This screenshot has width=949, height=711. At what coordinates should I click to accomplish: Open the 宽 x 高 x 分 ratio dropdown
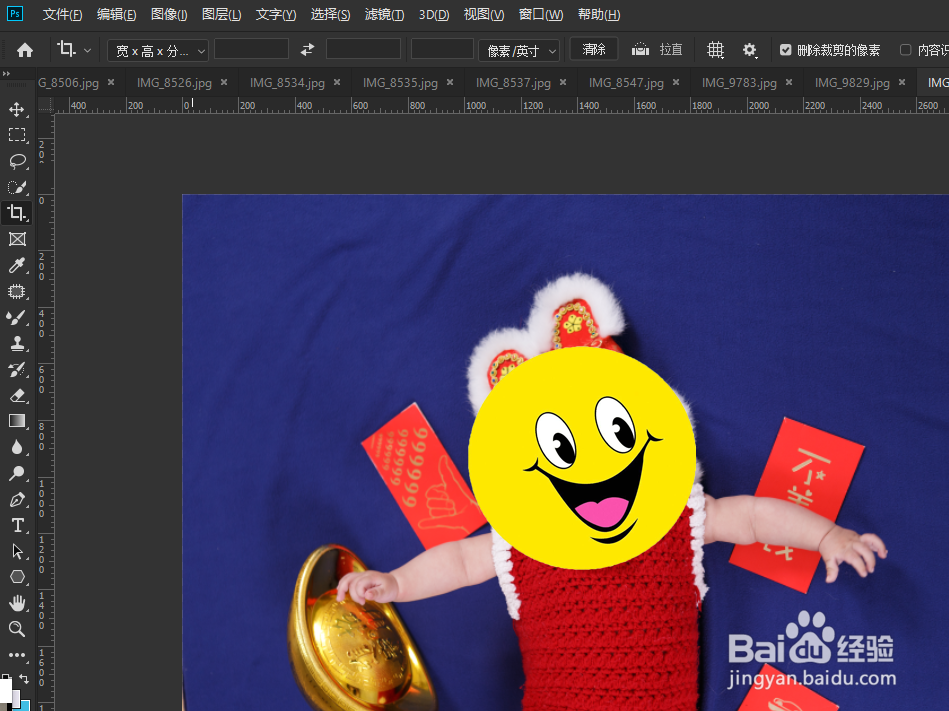click(x=158, y=51)
